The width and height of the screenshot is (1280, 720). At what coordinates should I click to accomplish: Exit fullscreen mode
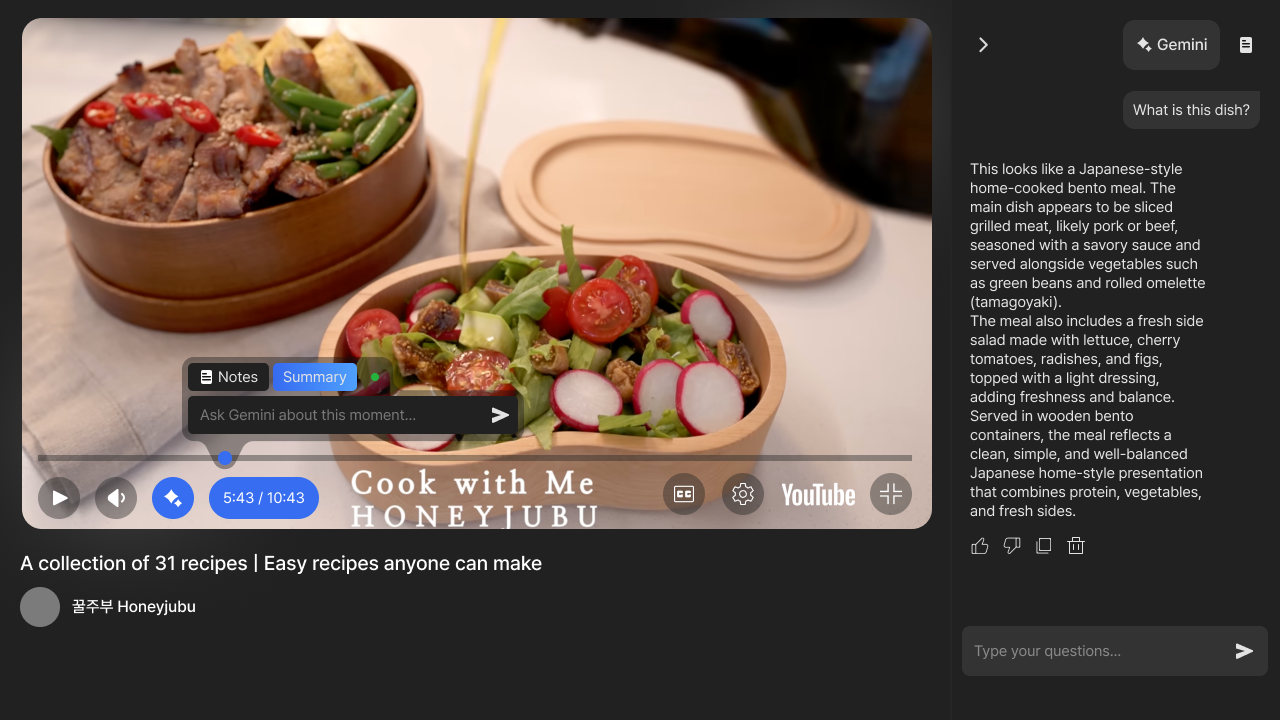(891, 494)
